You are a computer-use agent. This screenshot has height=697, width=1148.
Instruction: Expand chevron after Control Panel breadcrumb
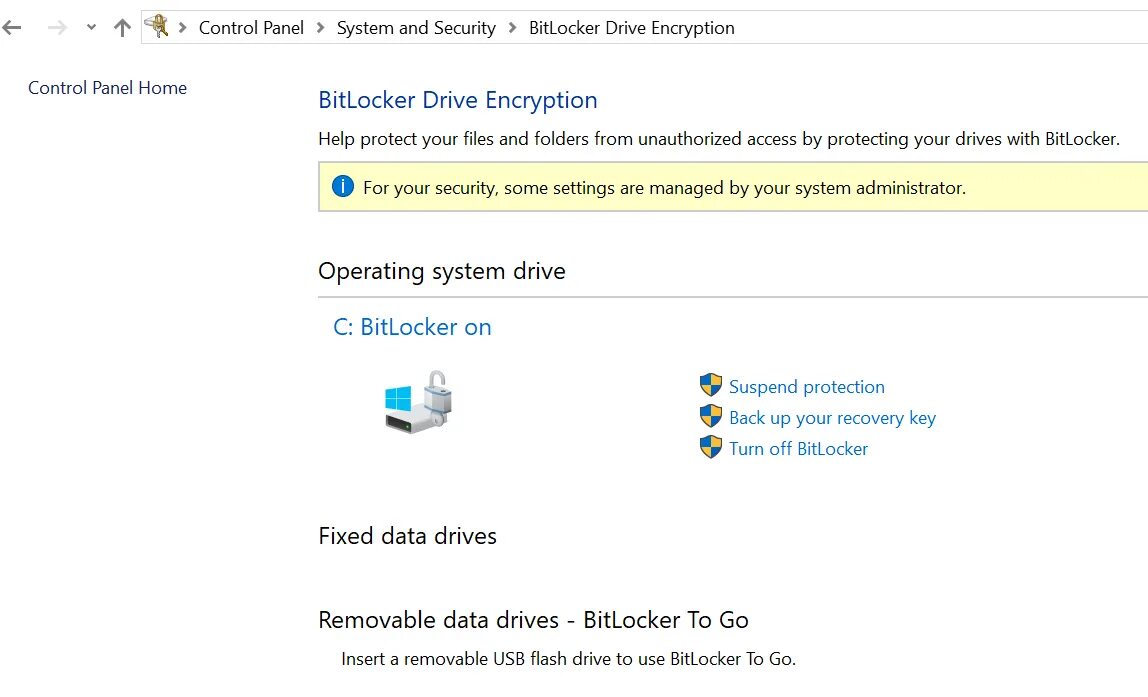pos(320,28)
